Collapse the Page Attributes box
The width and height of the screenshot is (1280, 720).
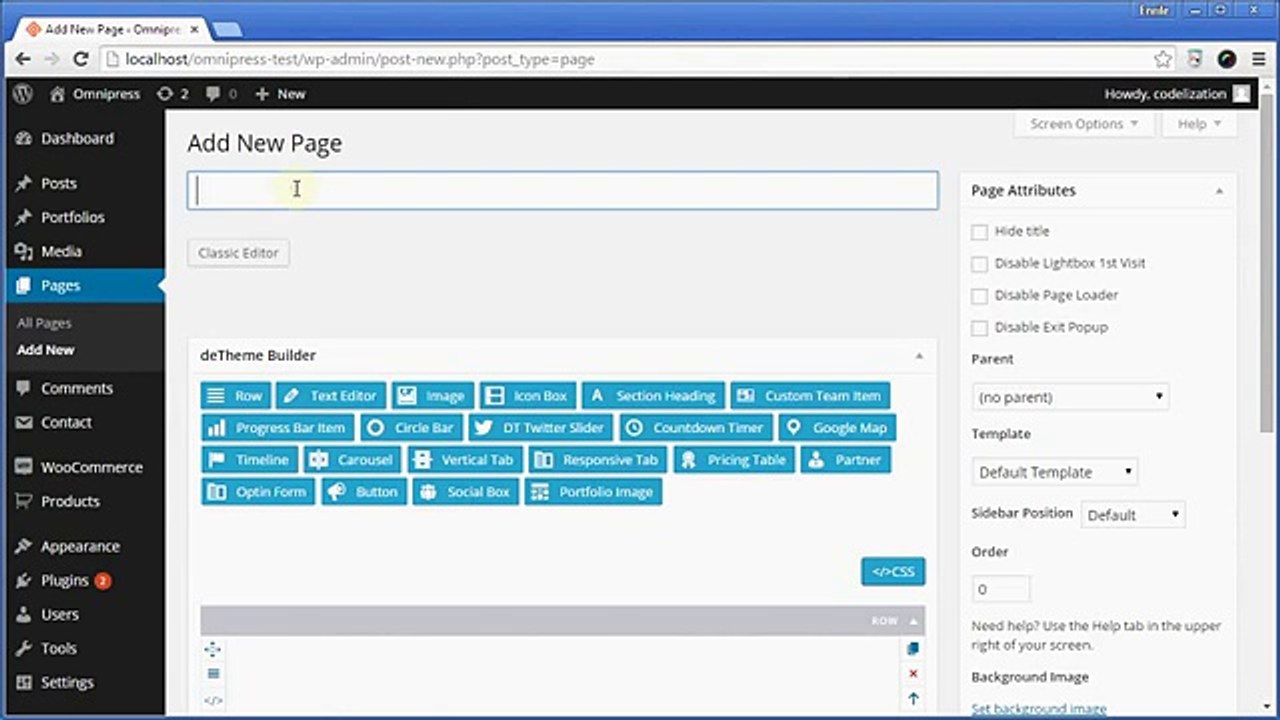(1219, 191)
